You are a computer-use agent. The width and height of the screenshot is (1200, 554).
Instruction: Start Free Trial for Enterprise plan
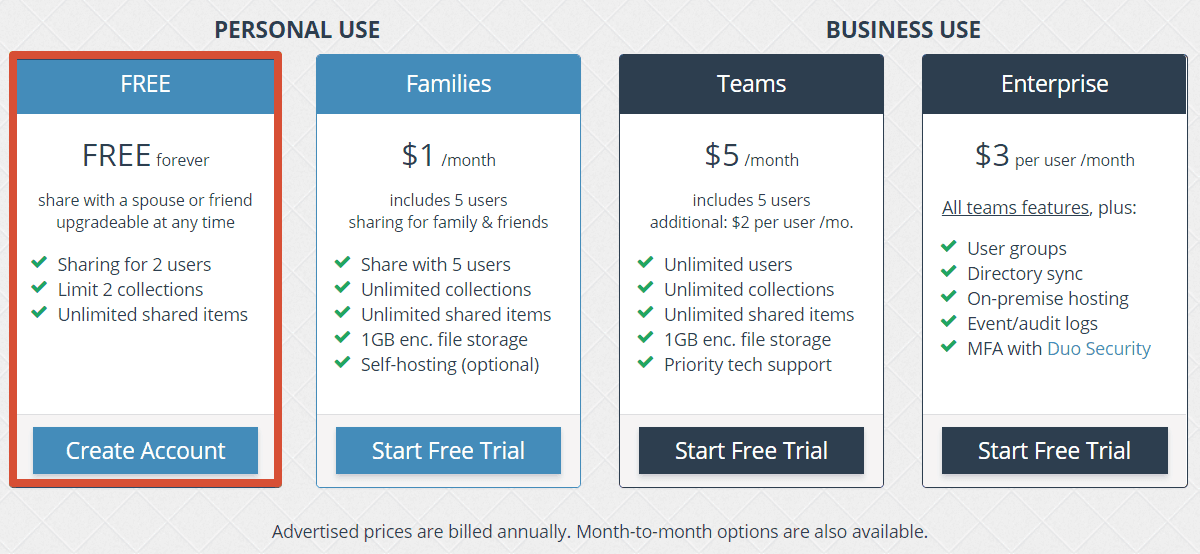point(1054,450)
